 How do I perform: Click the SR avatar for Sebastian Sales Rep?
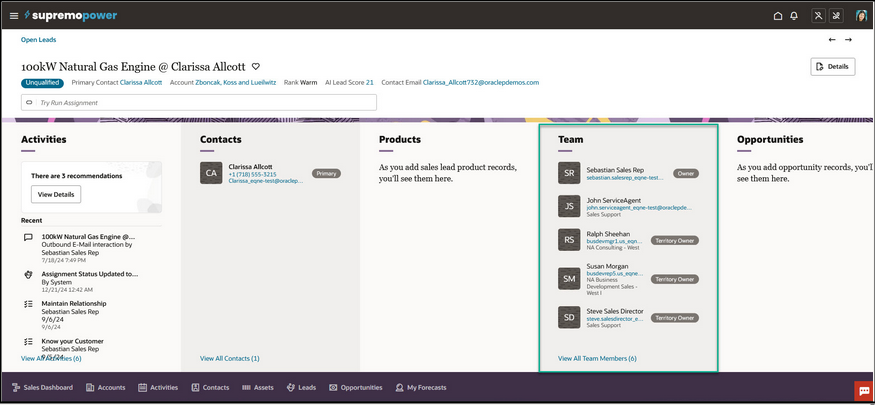pos(569,173)
